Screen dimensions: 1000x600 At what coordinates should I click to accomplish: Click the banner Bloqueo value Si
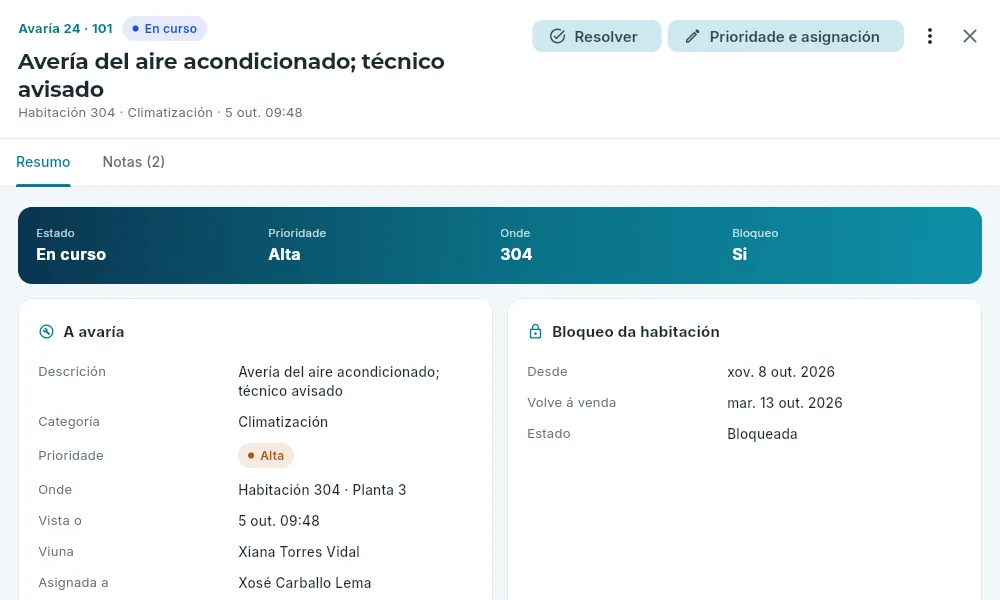pos(739,254)
